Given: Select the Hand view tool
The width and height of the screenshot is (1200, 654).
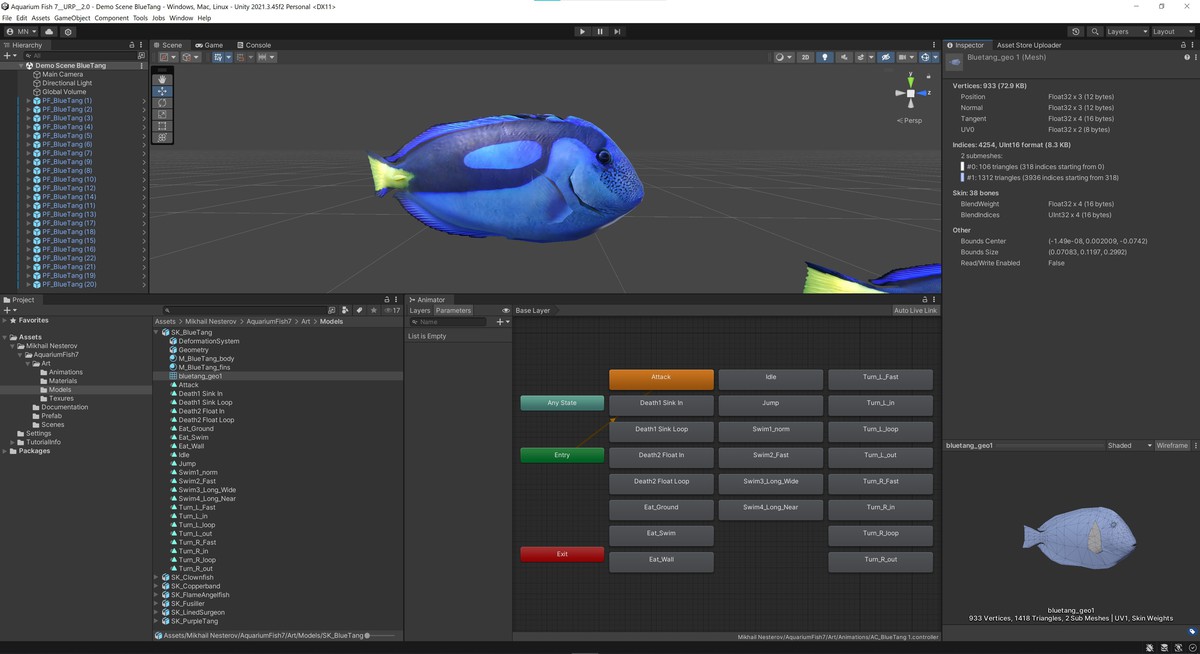Looking at the screenshot, I should (x=163, y=80).
